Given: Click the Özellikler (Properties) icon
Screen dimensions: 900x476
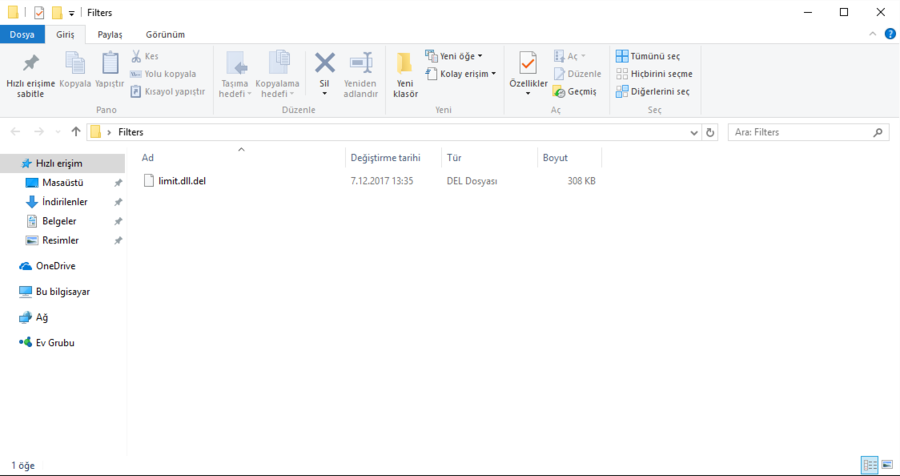Looking at the screenshot, I should pos(528,63).
